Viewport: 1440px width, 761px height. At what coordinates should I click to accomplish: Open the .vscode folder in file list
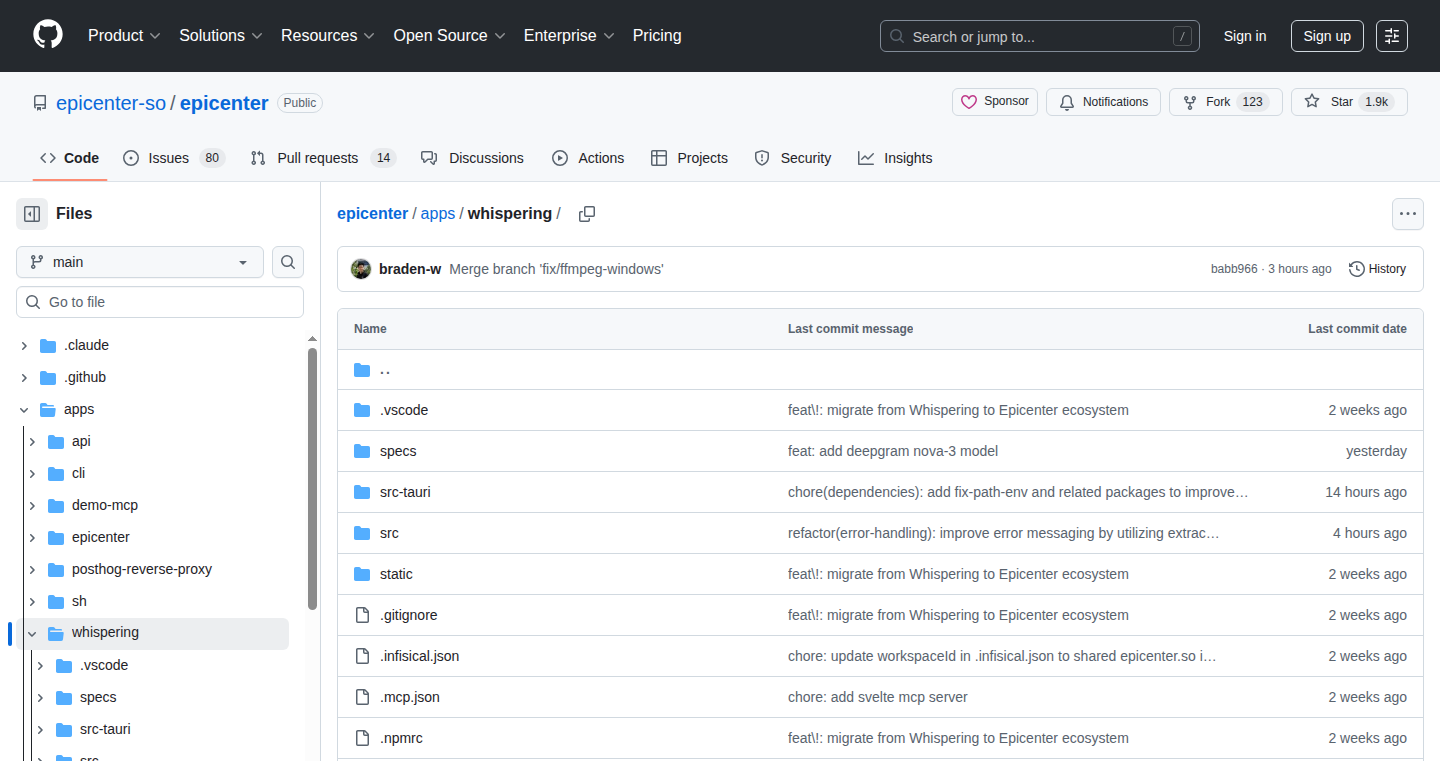(404, 410)
